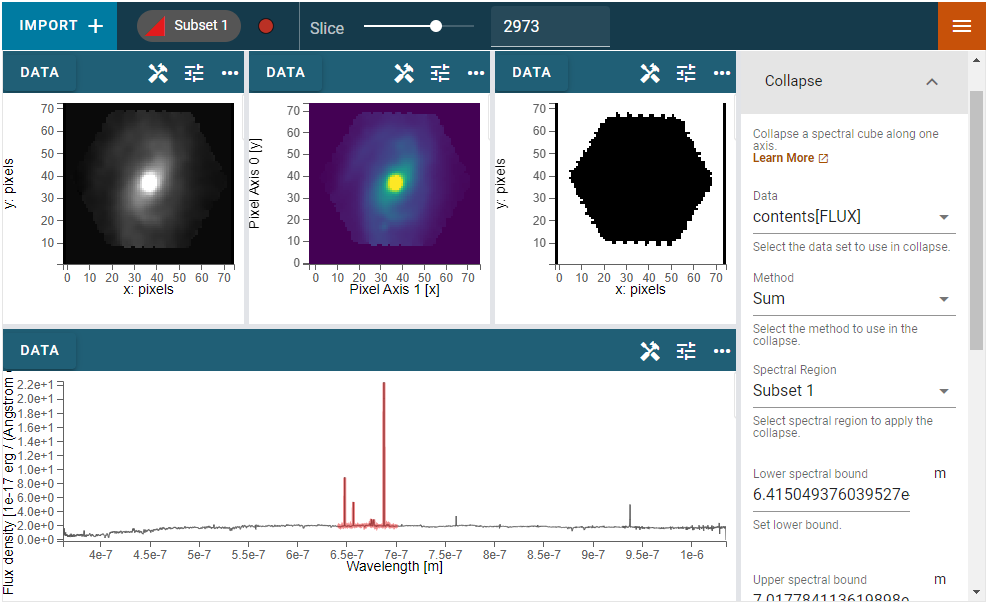Open tools icon in spectrum viewer

pos(650,351)
